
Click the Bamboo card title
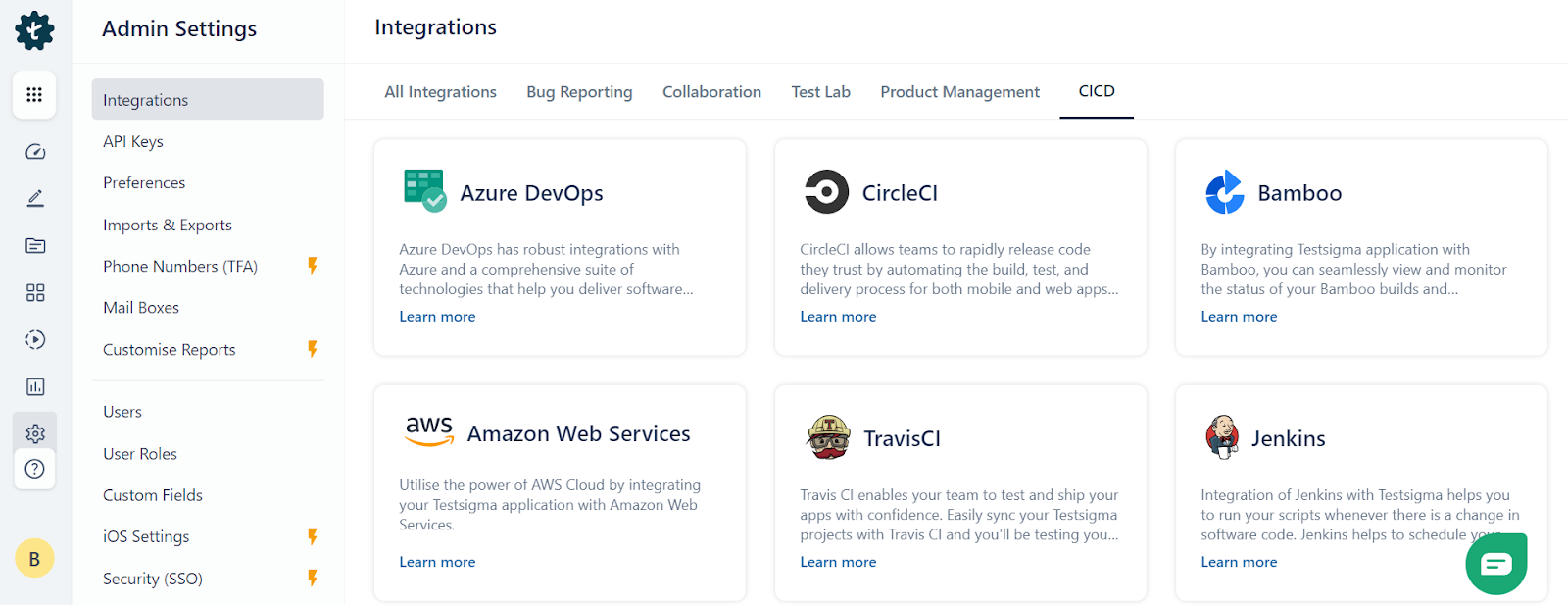[1299, 193]
